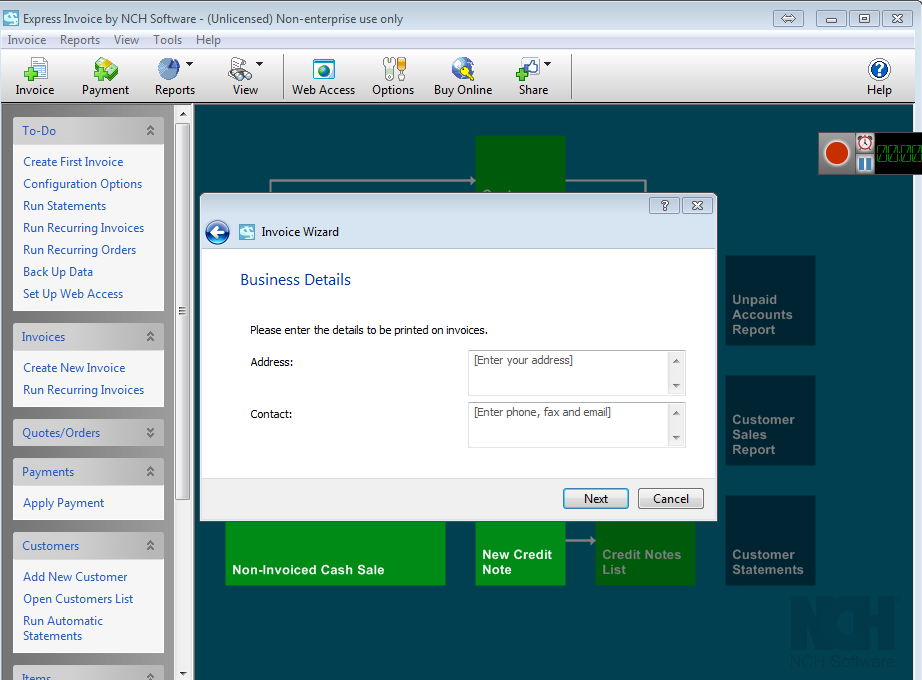Screen dimensions: 922x680
Task: Click the New Credit Note tile
Action: coord(520,554)
